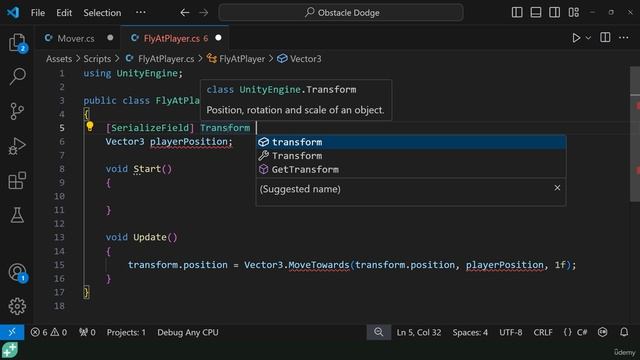Click the Start method name
Image resolution: width=640 pixels, height=360 pixels.
click(147, 169)
